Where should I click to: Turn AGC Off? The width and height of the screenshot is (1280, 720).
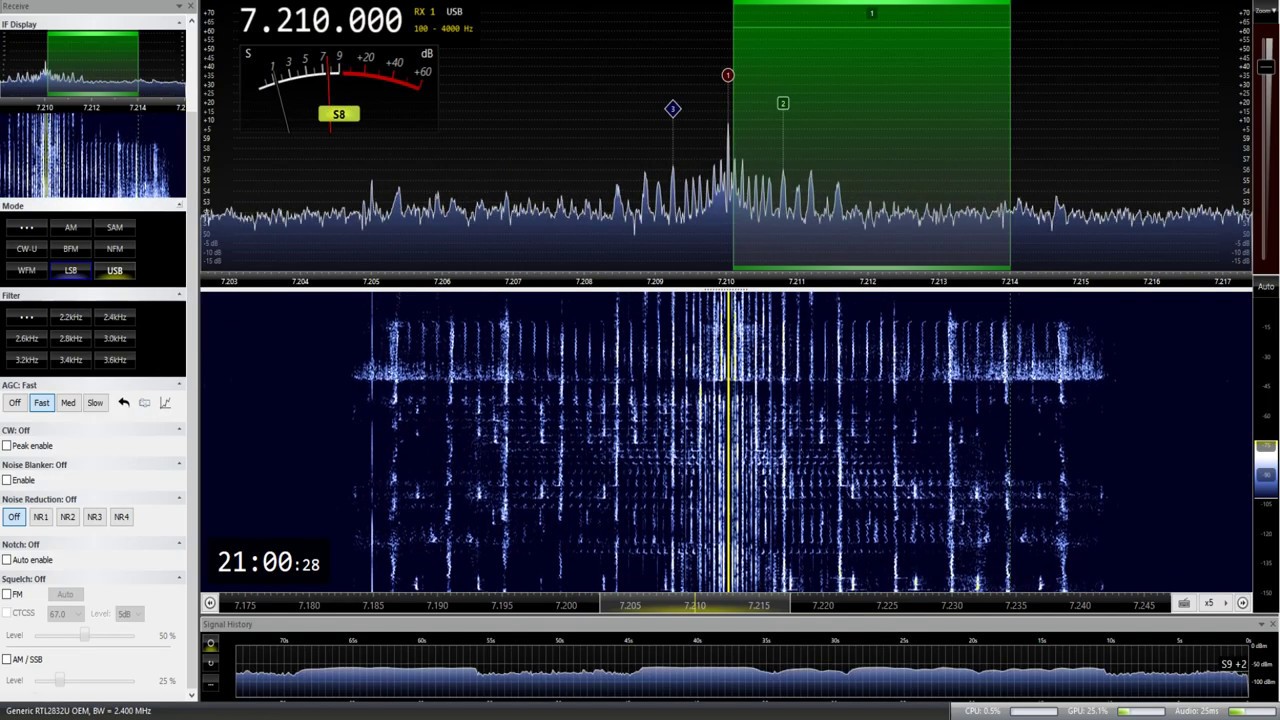click(14, 403)
